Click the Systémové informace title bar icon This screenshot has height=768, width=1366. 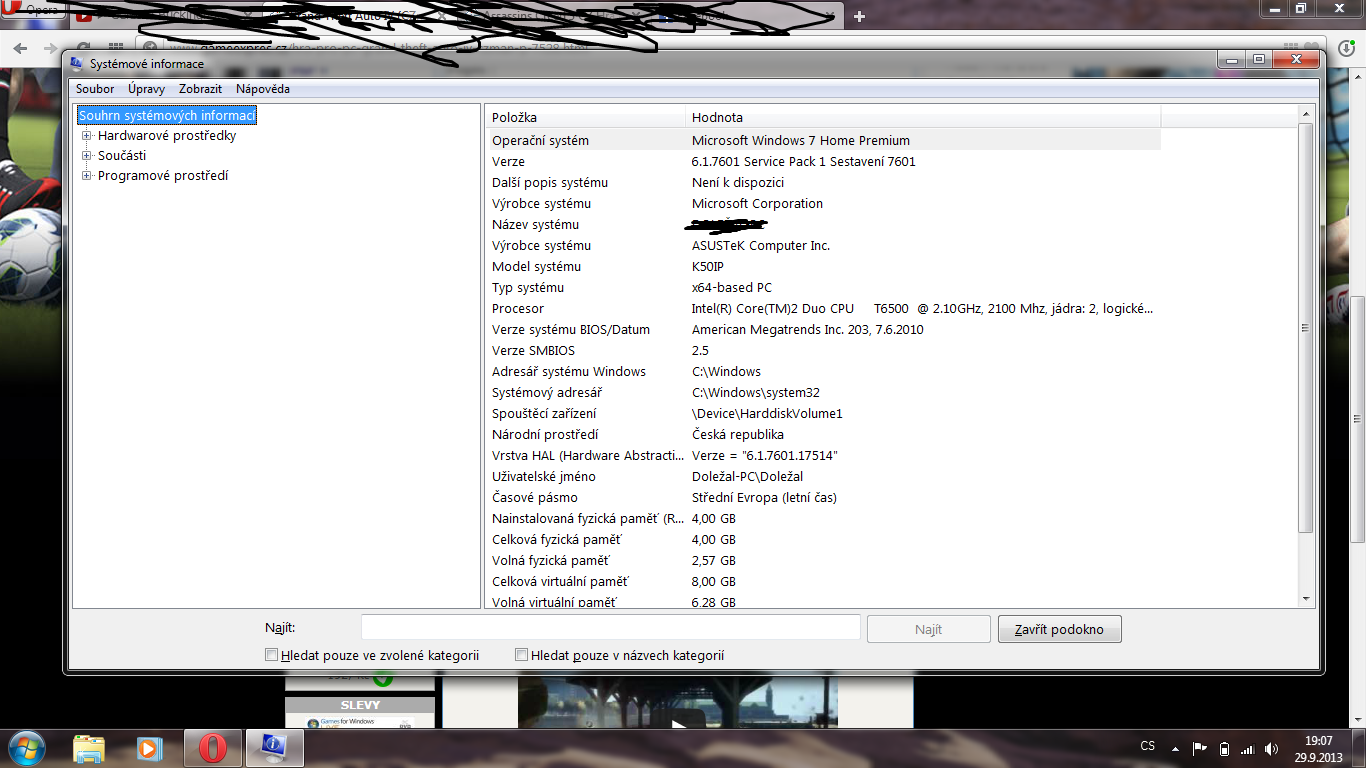[x=77, y=63]
